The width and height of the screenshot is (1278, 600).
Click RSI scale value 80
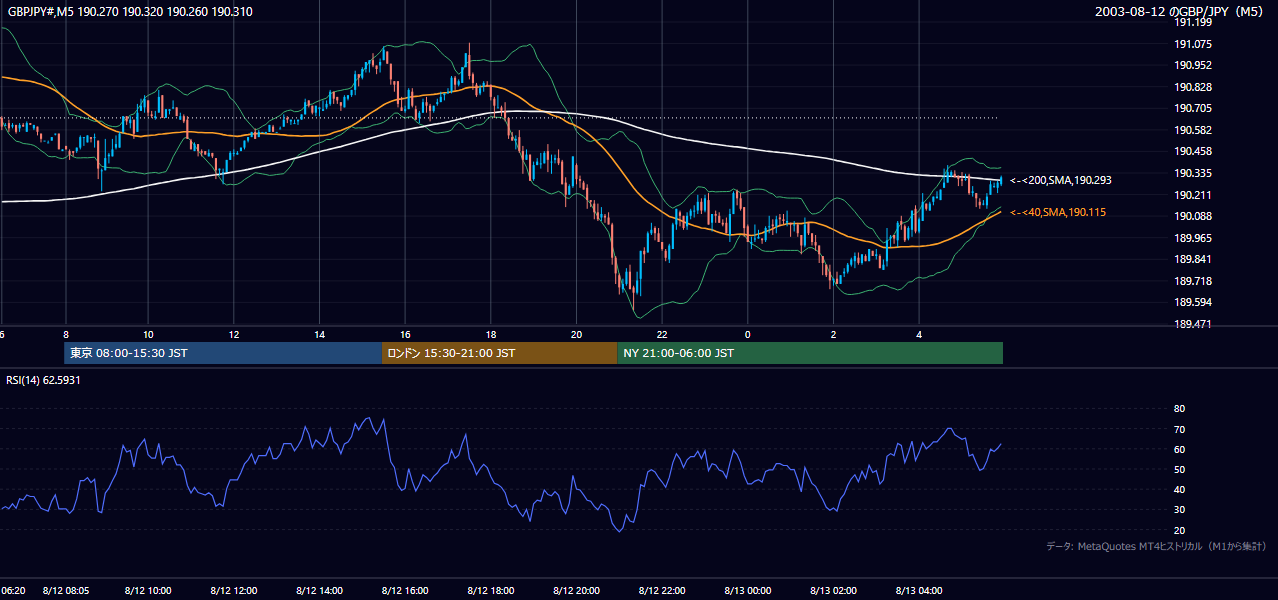pos(1179,409)
